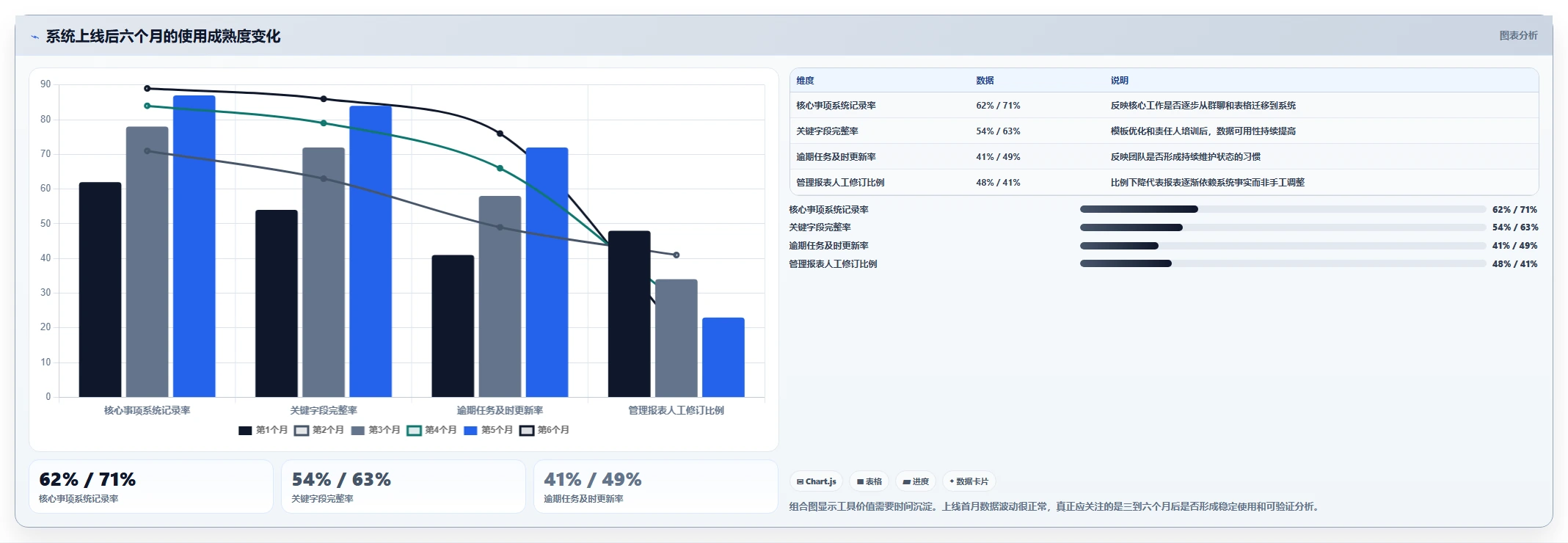Click the Chart.js tag chip

[816, 481]
